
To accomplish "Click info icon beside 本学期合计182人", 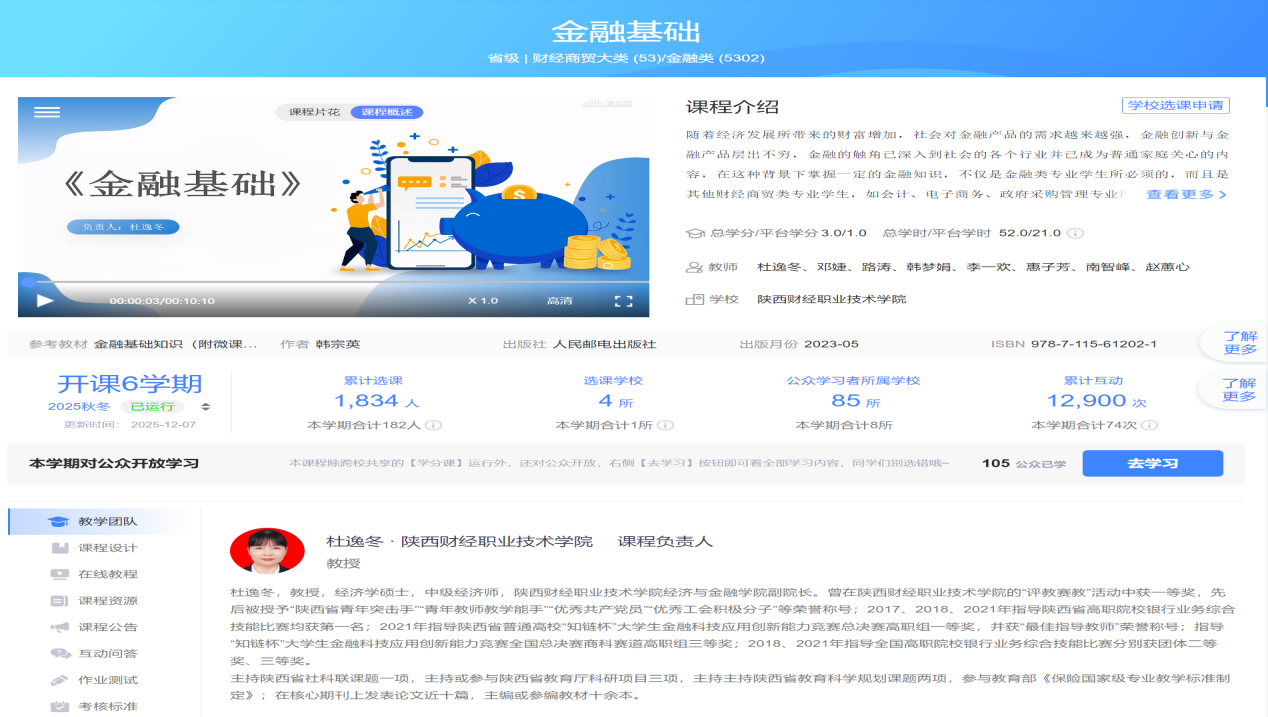I will click(433, 425).
